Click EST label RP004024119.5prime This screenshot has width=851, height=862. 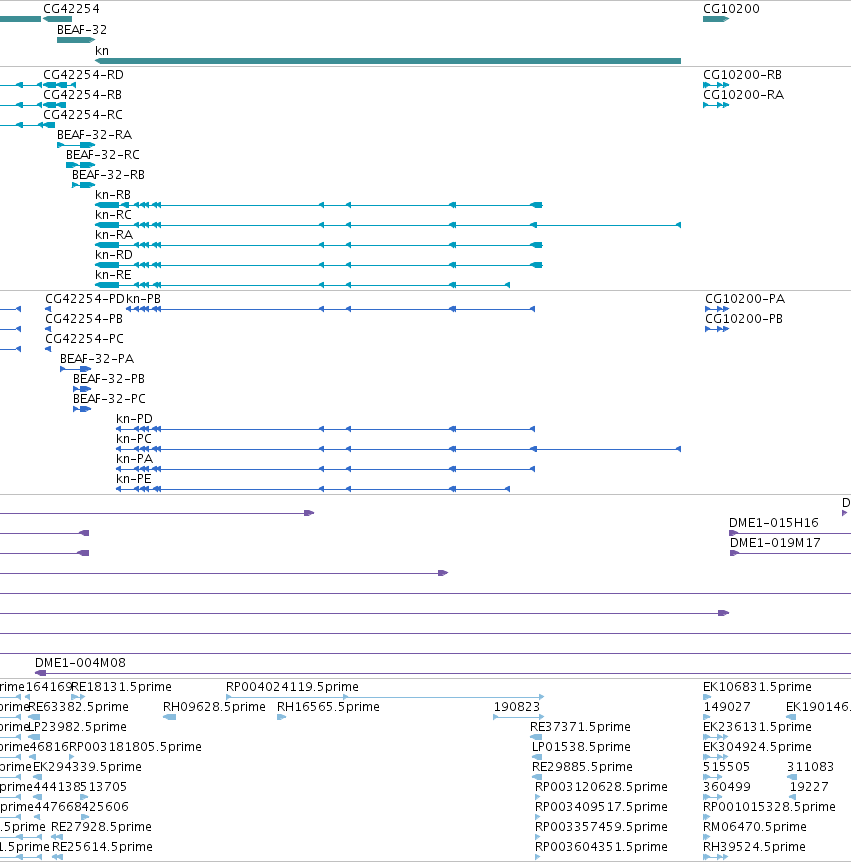pyautogui.click(x=292, y=687)
